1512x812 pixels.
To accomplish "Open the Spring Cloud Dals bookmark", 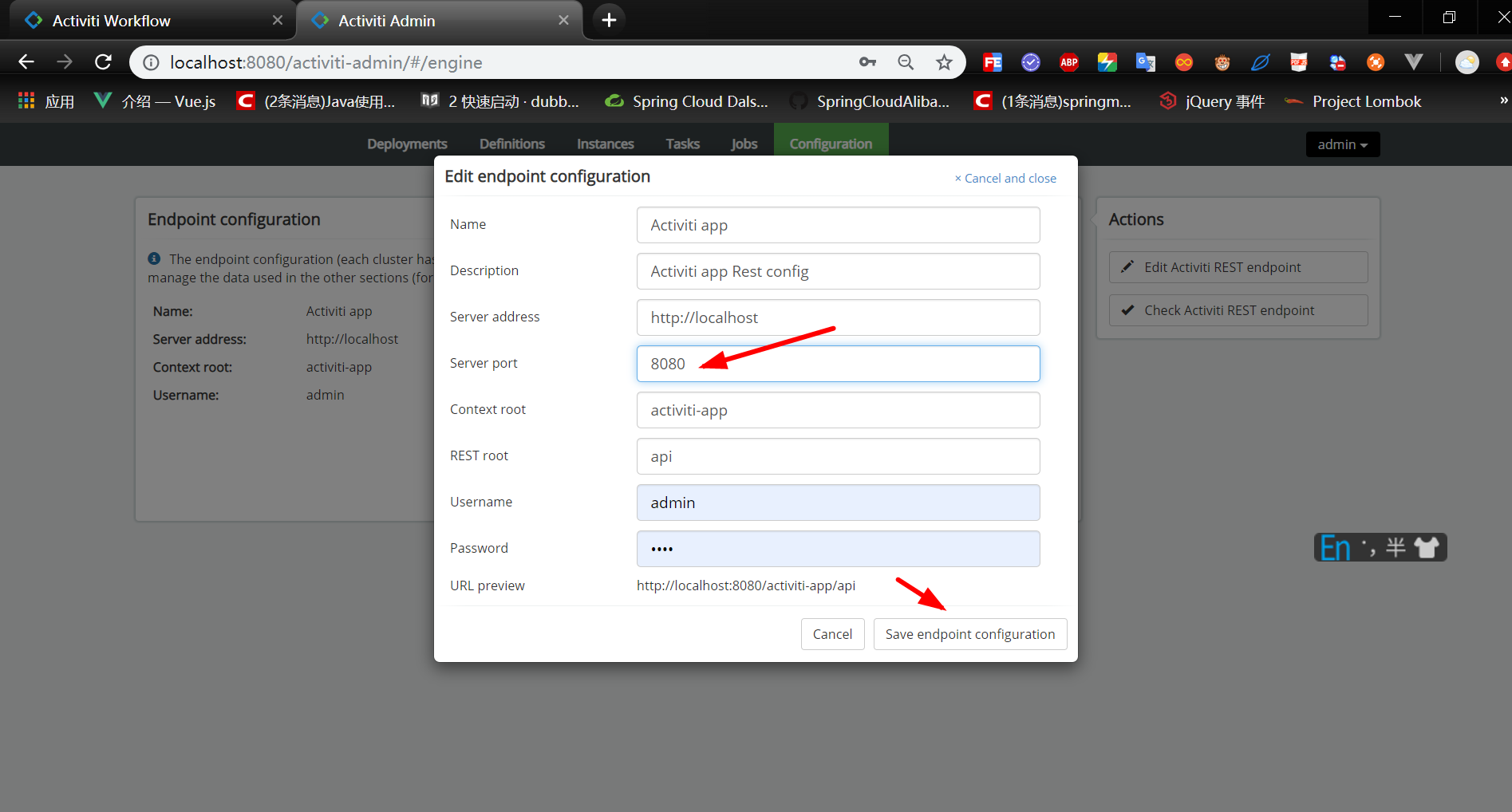I will point(687,101).
